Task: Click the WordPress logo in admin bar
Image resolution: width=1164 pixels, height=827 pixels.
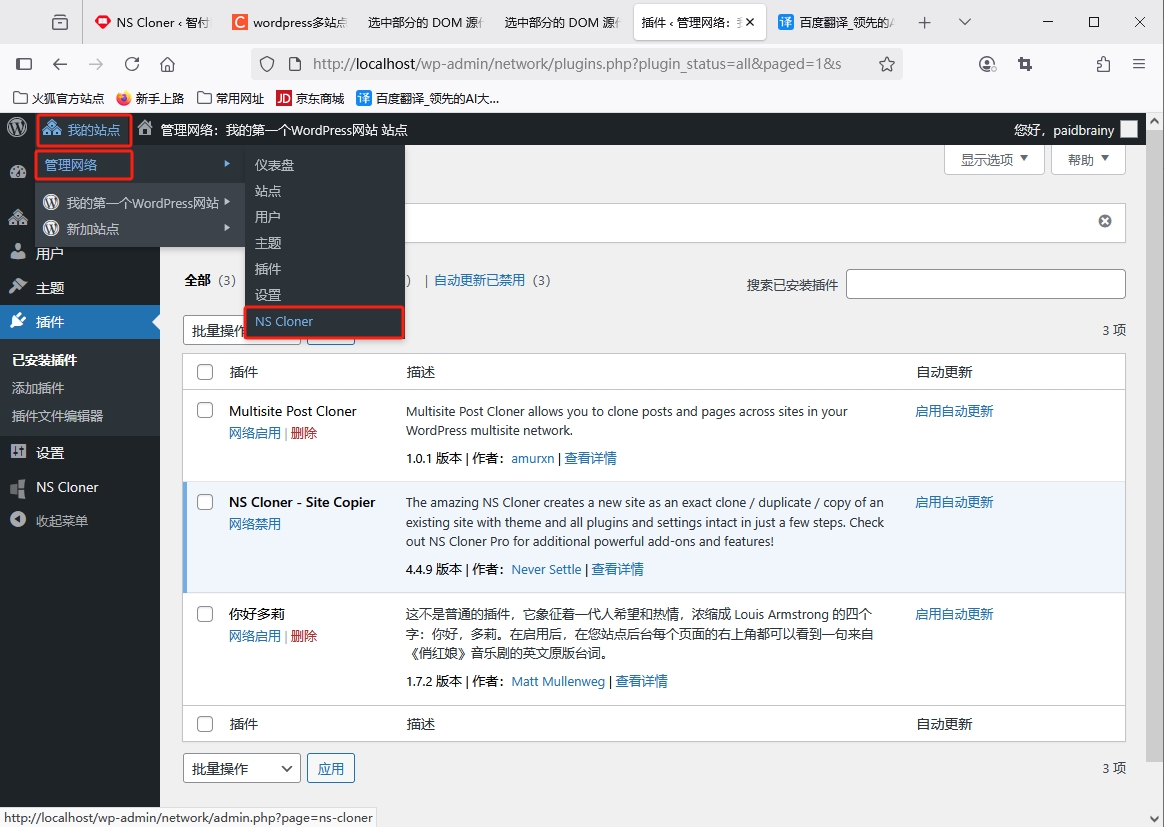Action: (17, 128)
